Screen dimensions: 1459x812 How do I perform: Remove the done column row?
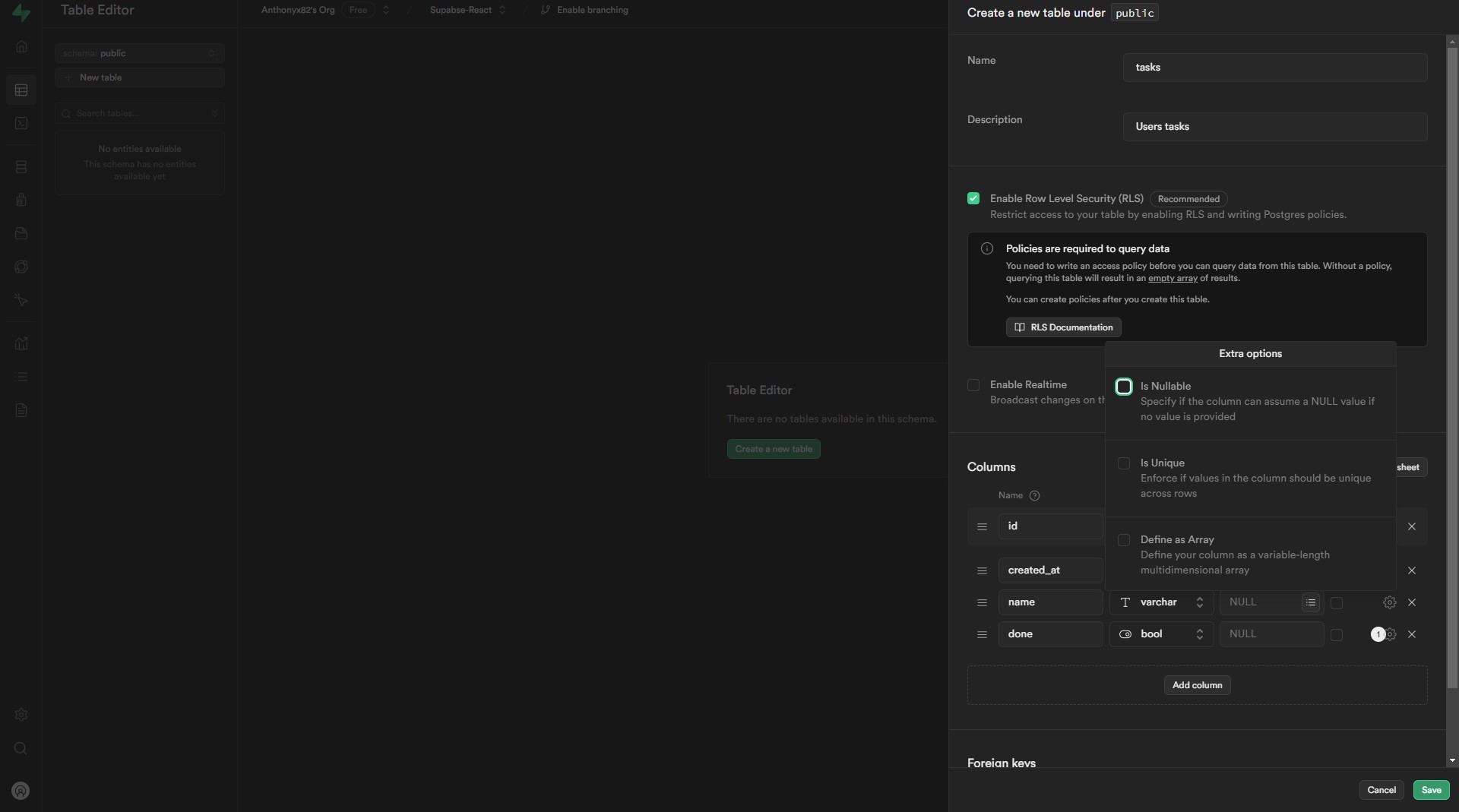(x=1411, y=634)
